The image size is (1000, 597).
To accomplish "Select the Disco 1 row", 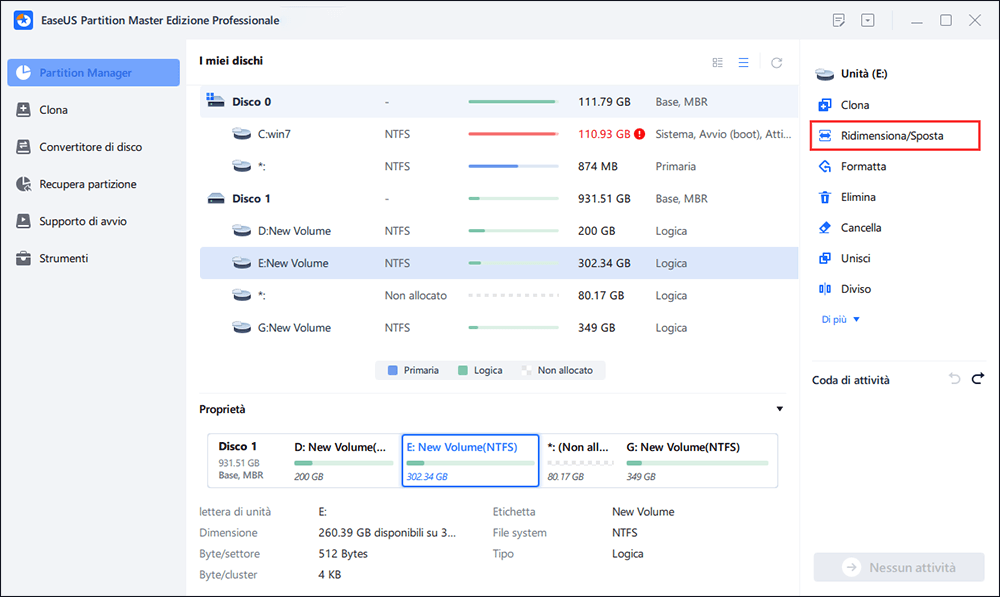I will coord(499,198).
